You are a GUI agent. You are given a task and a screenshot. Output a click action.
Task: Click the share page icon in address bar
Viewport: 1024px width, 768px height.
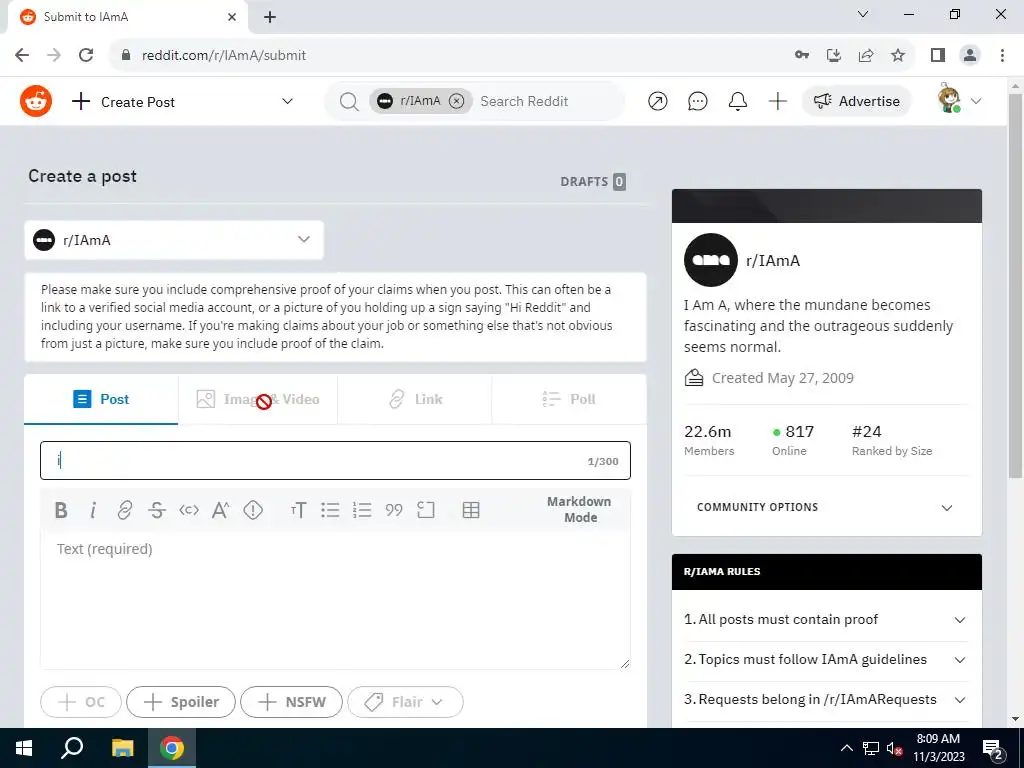pos(866,56)
